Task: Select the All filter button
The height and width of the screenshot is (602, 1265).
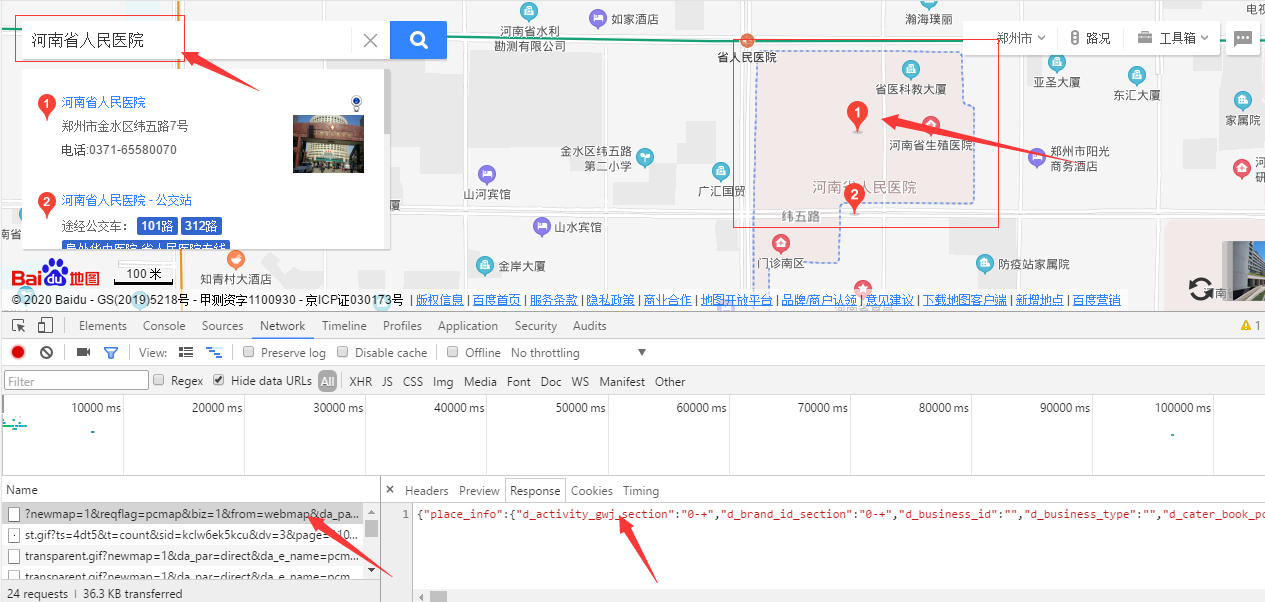Action: point(327,381)
